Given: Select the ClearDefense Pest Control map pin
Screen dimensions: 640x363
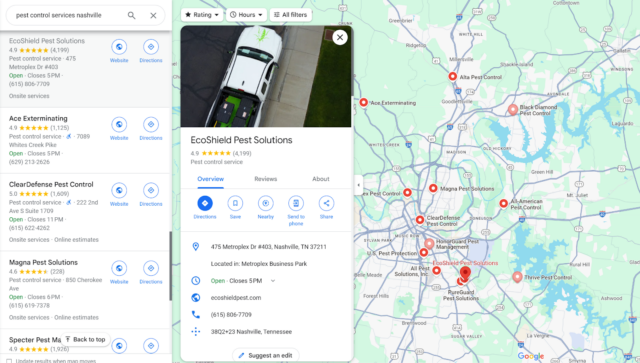Looking at the screenshot, I should [x=420, y=220].
